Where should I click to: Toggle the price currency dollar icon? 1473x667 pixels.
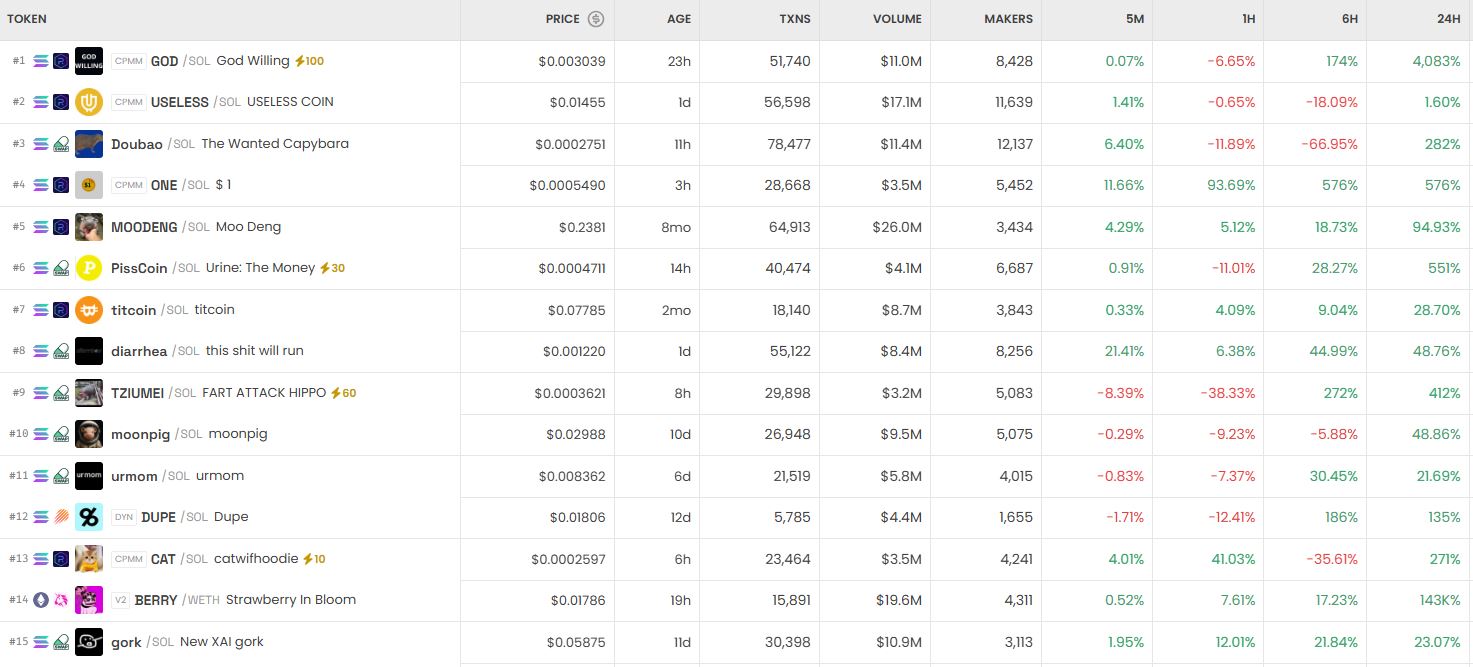[596, 19]
